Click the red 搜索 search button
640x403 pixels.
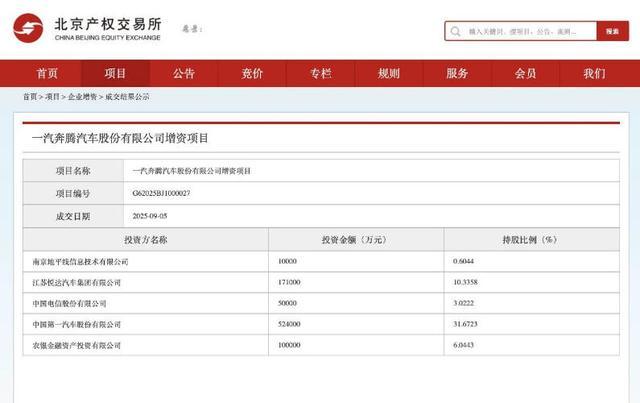[612, 31]
